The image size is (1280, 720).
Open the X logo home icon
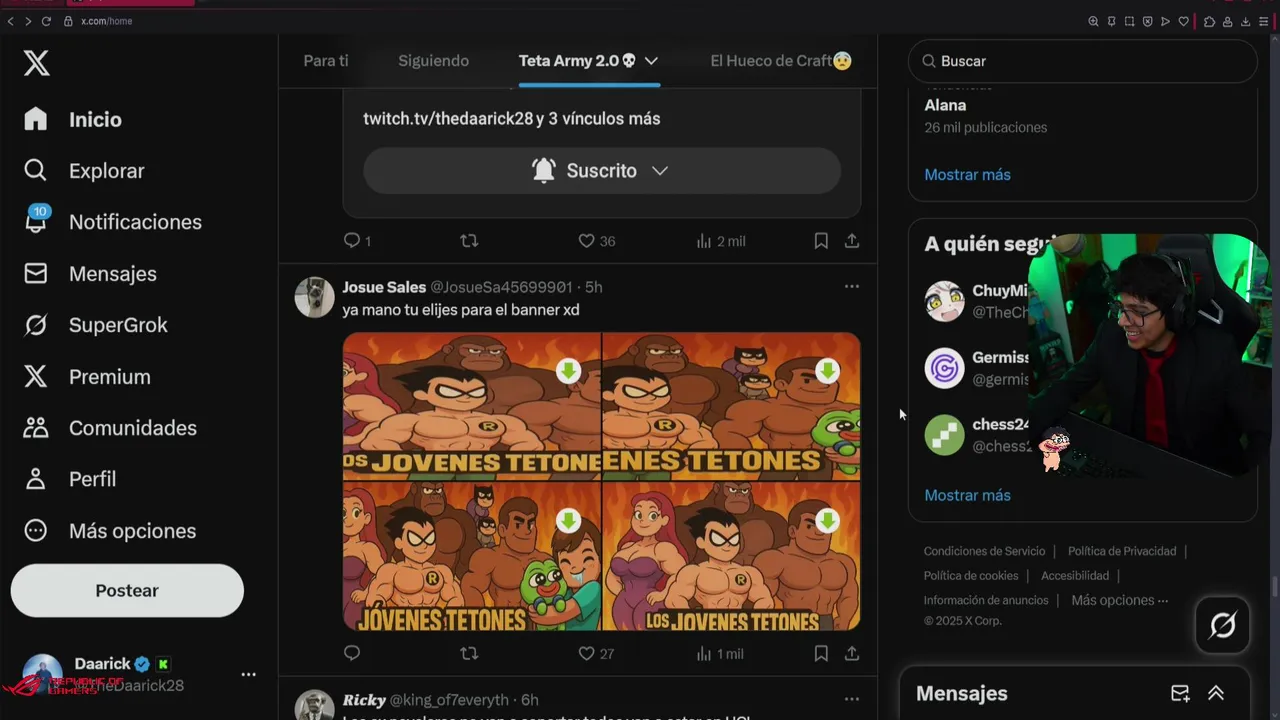36,64
